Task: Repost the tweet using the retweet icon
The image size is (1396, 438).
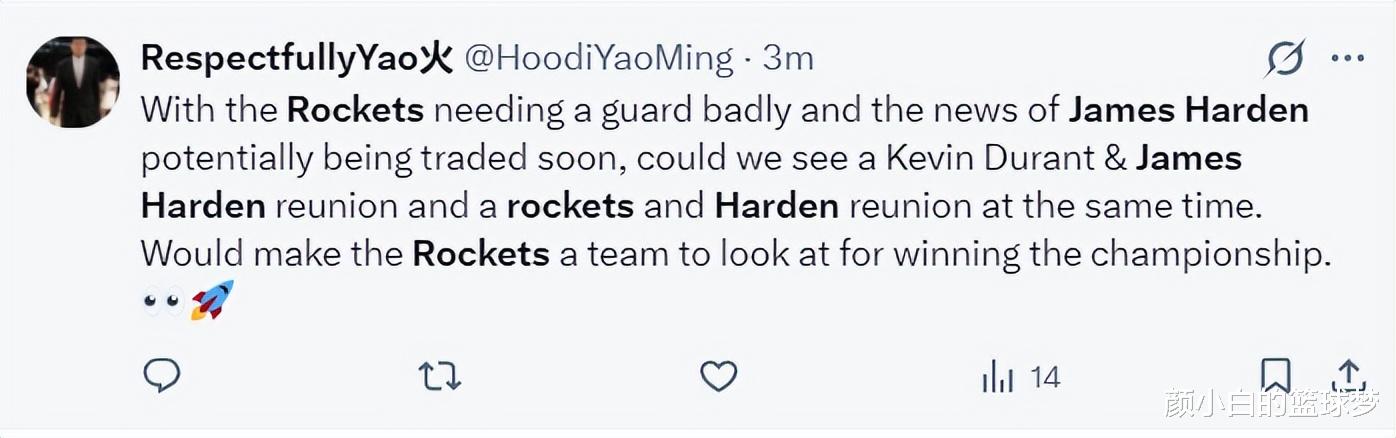Action: pyautogui.click(x=439, y=376)
